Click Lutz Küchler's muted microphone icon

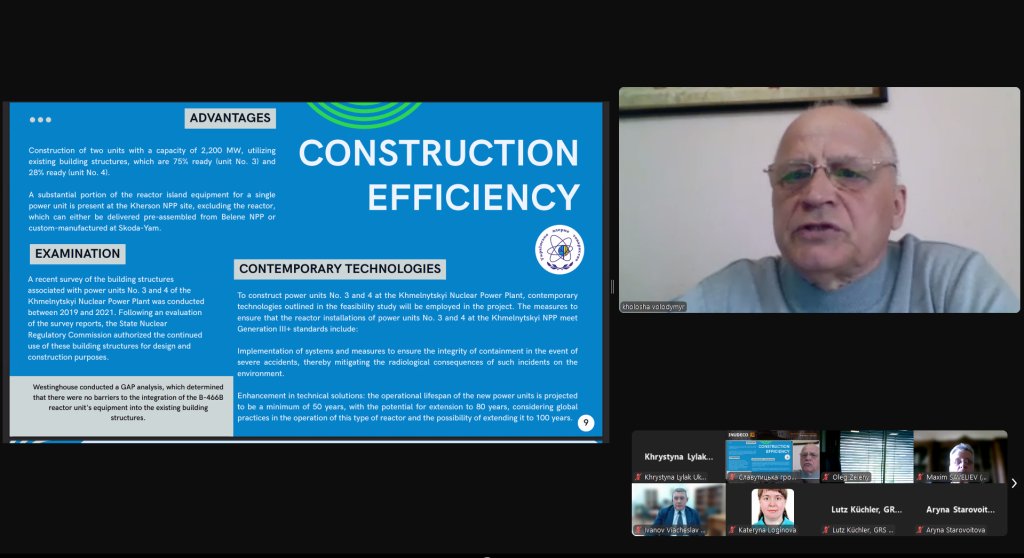pyautogui.click(x=827, y=530)
